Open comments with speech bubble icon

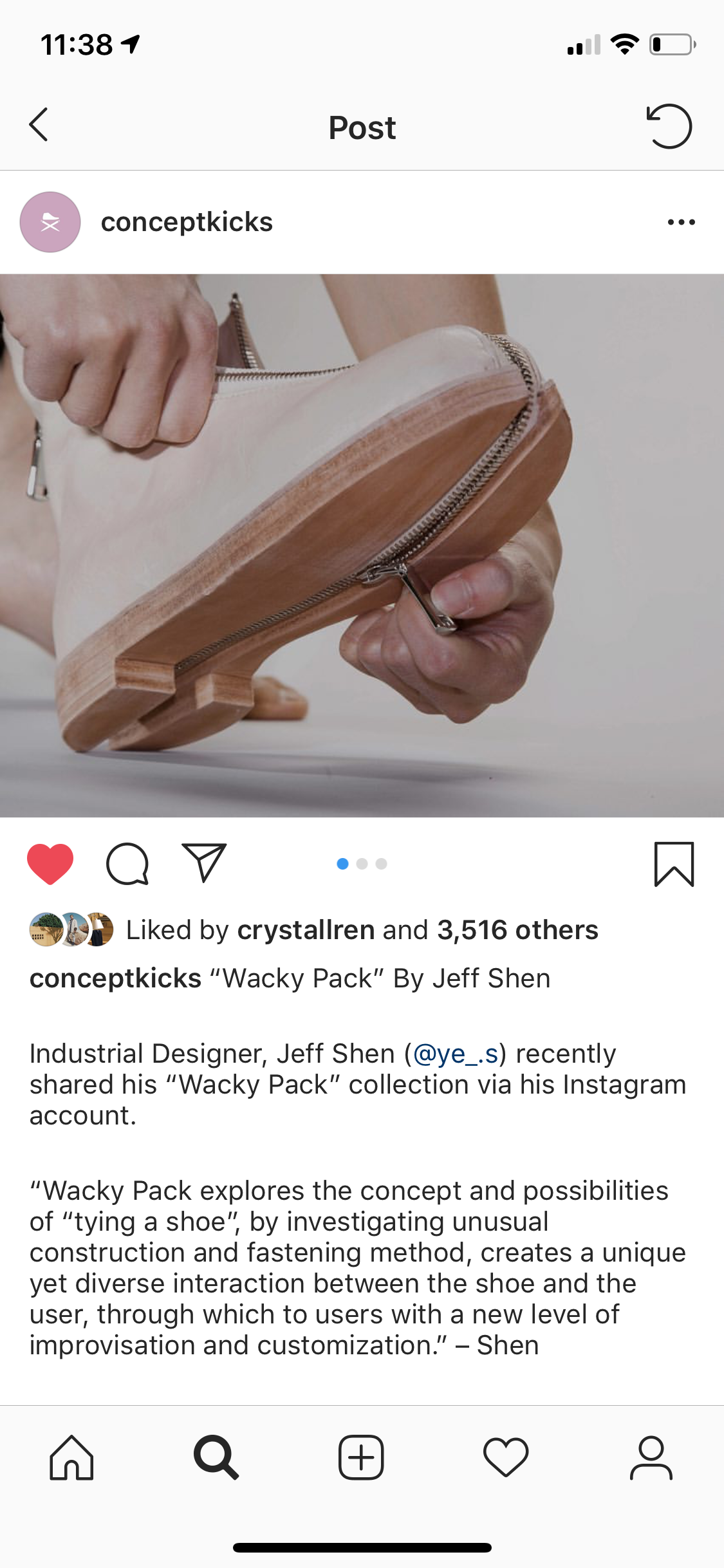click(x=127, y=864)
